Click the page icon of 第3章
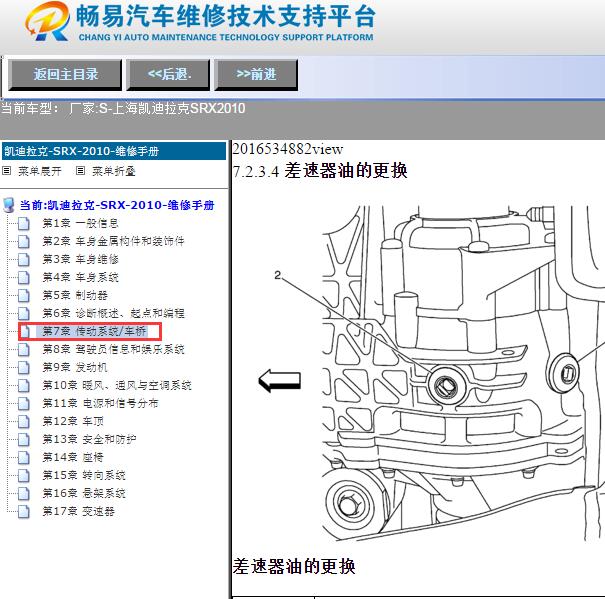This screenshot has width=605, height=599. [24, 260]
